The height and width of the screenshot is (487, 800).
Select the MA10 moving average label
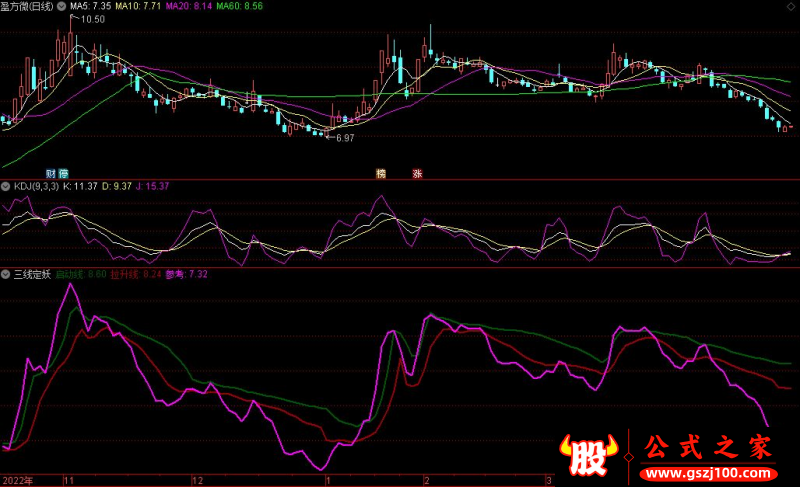[x=141, y=6]
